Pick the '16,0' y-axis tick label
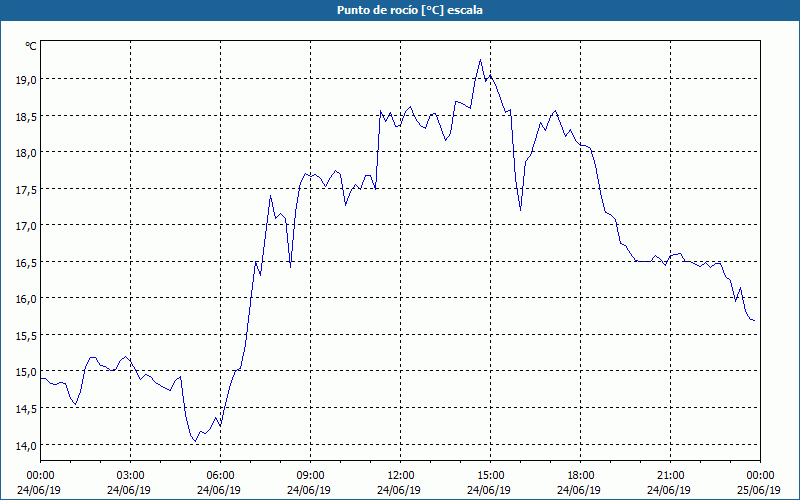The height and width of the screenshot is (500, 800). [x=28, y=299]
